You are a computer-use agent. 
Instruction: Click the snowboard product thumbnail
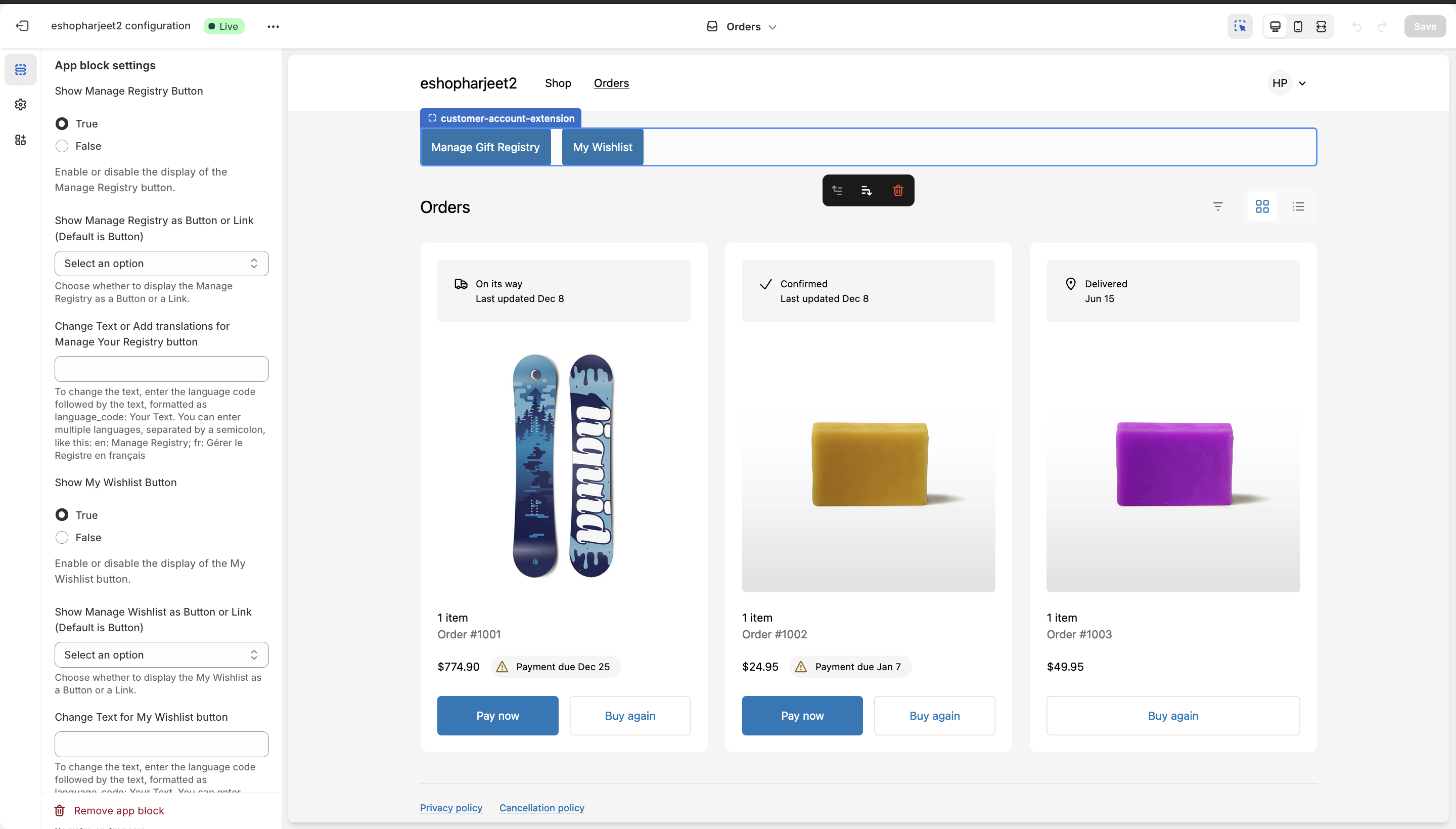[x=563, y=466]
